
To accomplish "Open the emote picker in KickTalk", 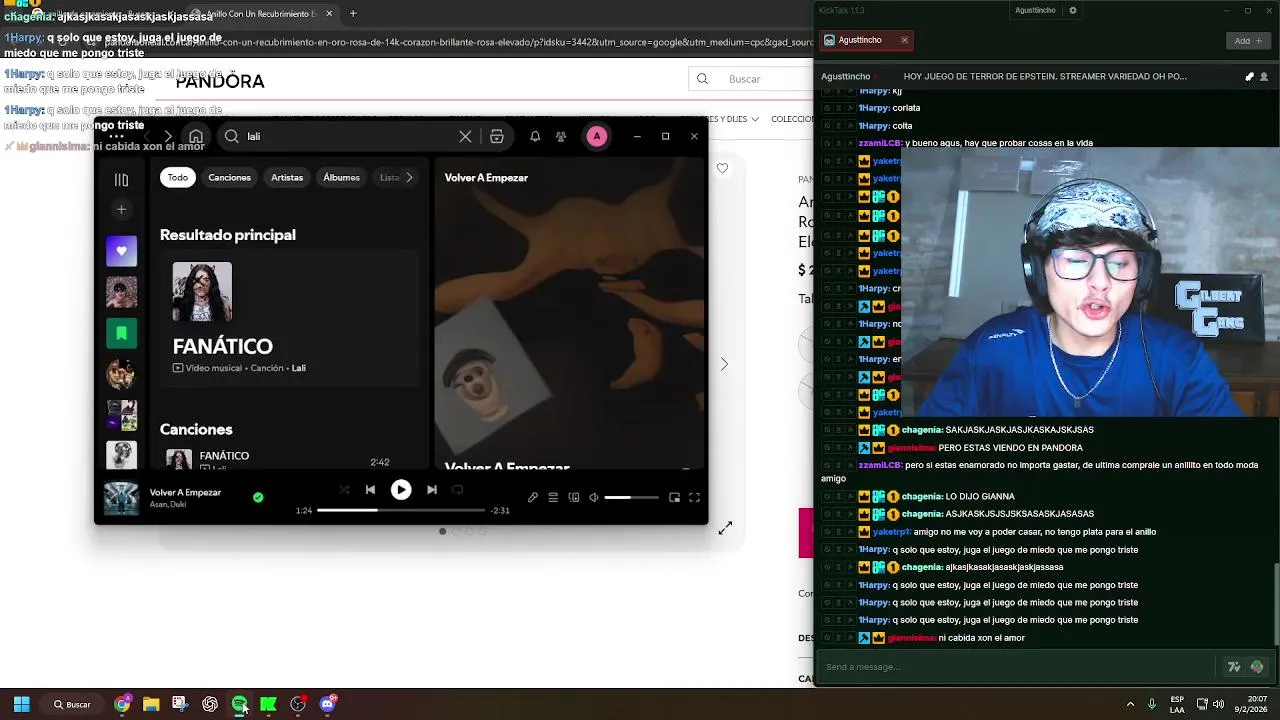I will coord(1257,667).
